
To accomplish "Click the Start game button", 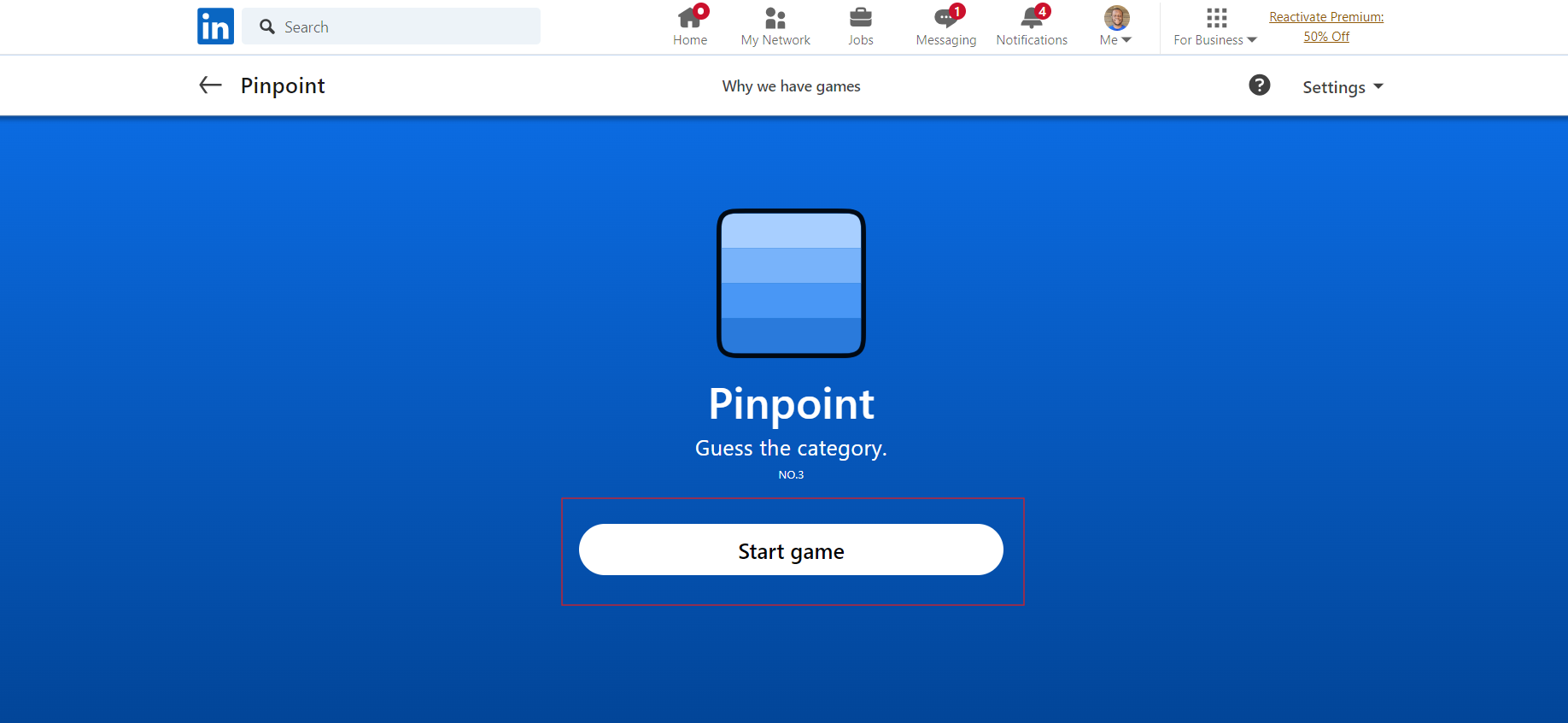I will (x=791, y=550).
